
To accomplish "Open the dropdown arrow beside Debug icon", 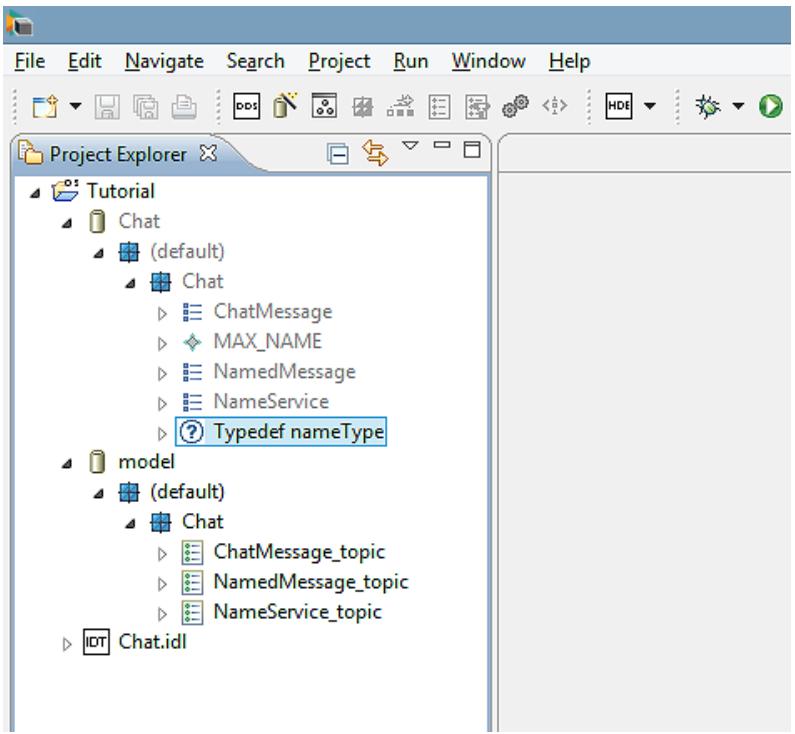I will 738,106.
